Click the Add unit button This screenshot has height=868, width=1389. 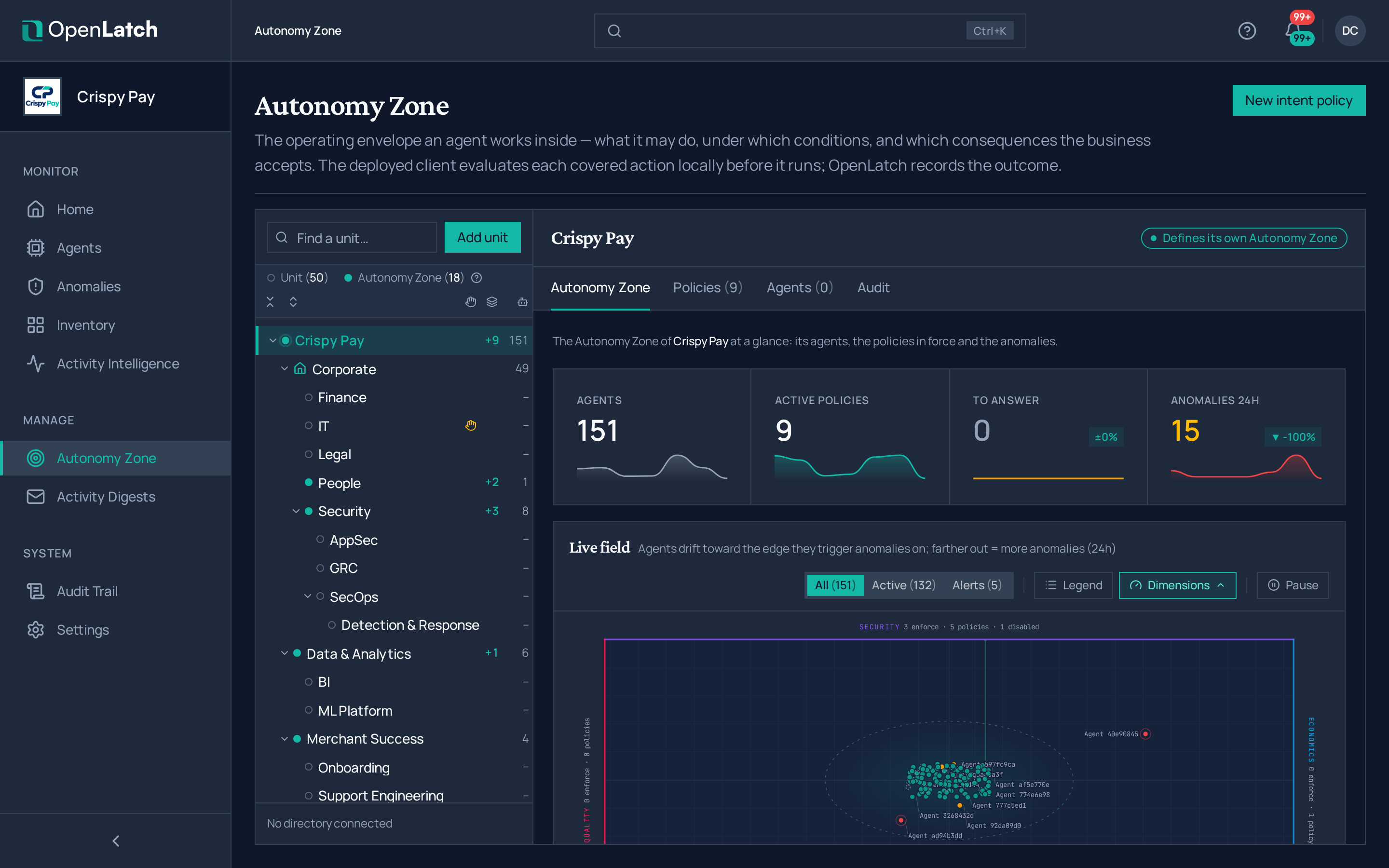482,237
